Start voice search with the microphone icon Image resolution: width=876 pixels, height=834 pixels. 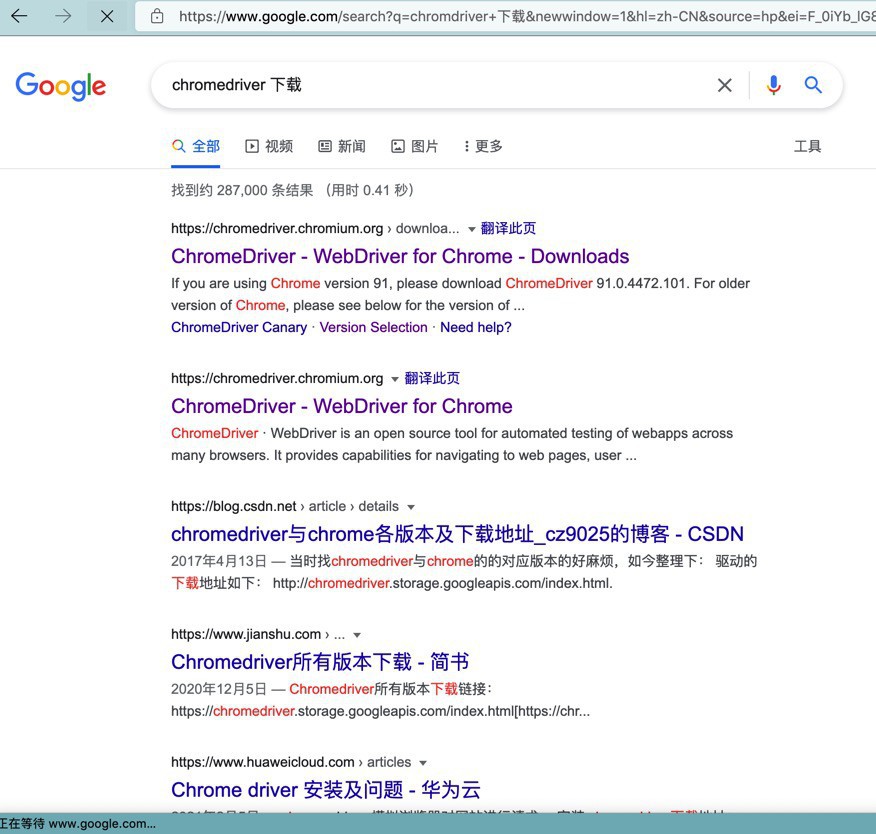coord(774,85)
